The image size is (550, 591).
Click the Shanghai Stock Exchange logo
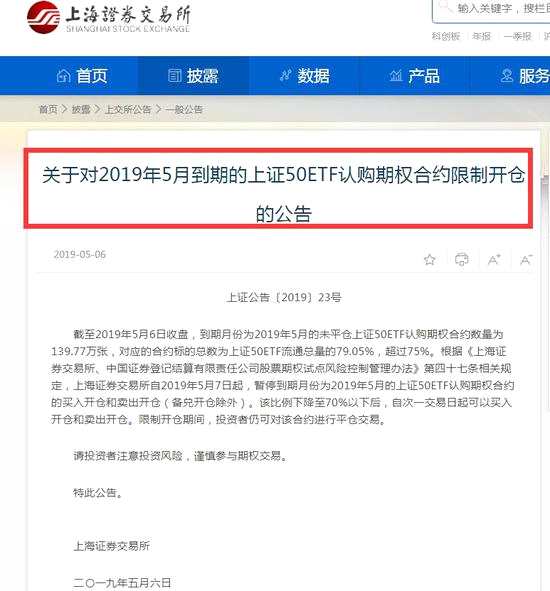click(x=109, y=18)
